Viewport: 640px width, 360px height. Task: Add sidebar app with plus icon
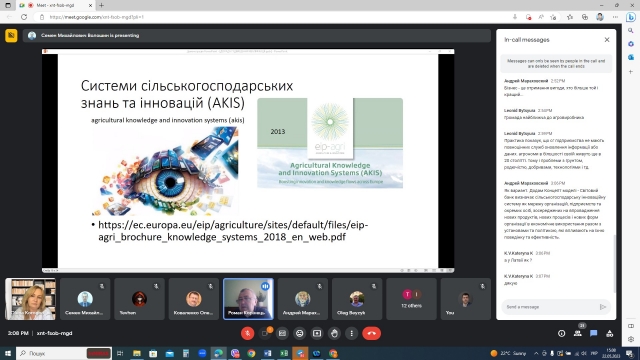(x=631, y=71)
